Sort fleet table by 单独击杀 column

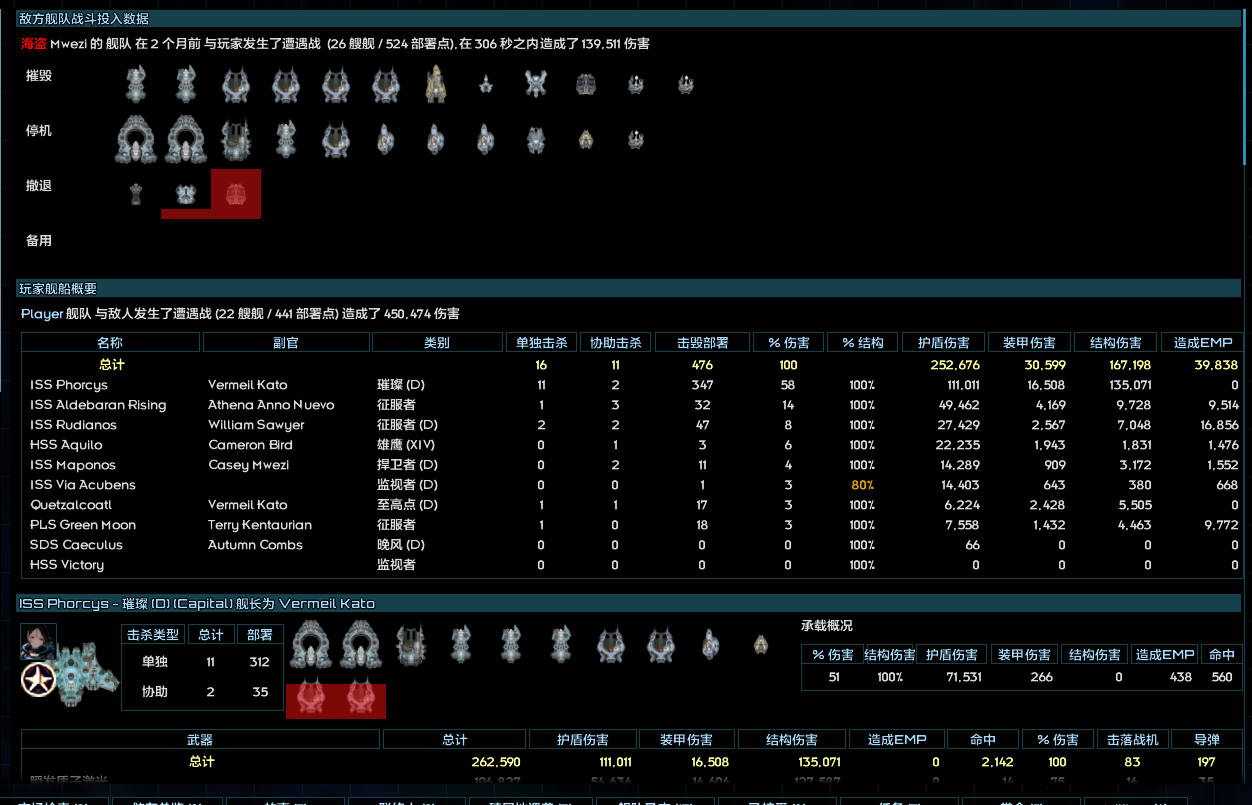coord(541,343)
